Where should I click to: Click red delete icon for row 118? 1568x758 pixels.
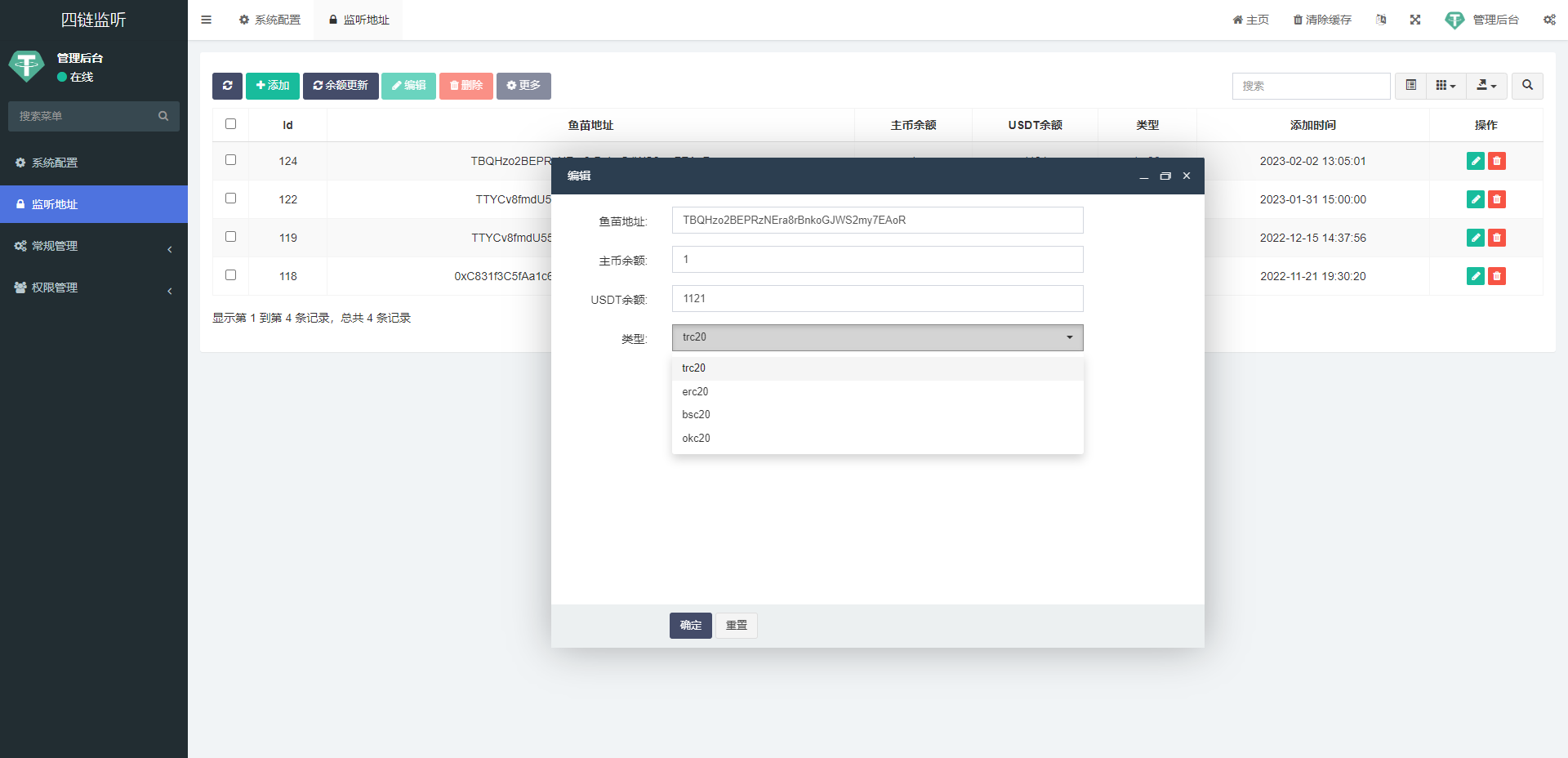click(x=1496, y=276)
